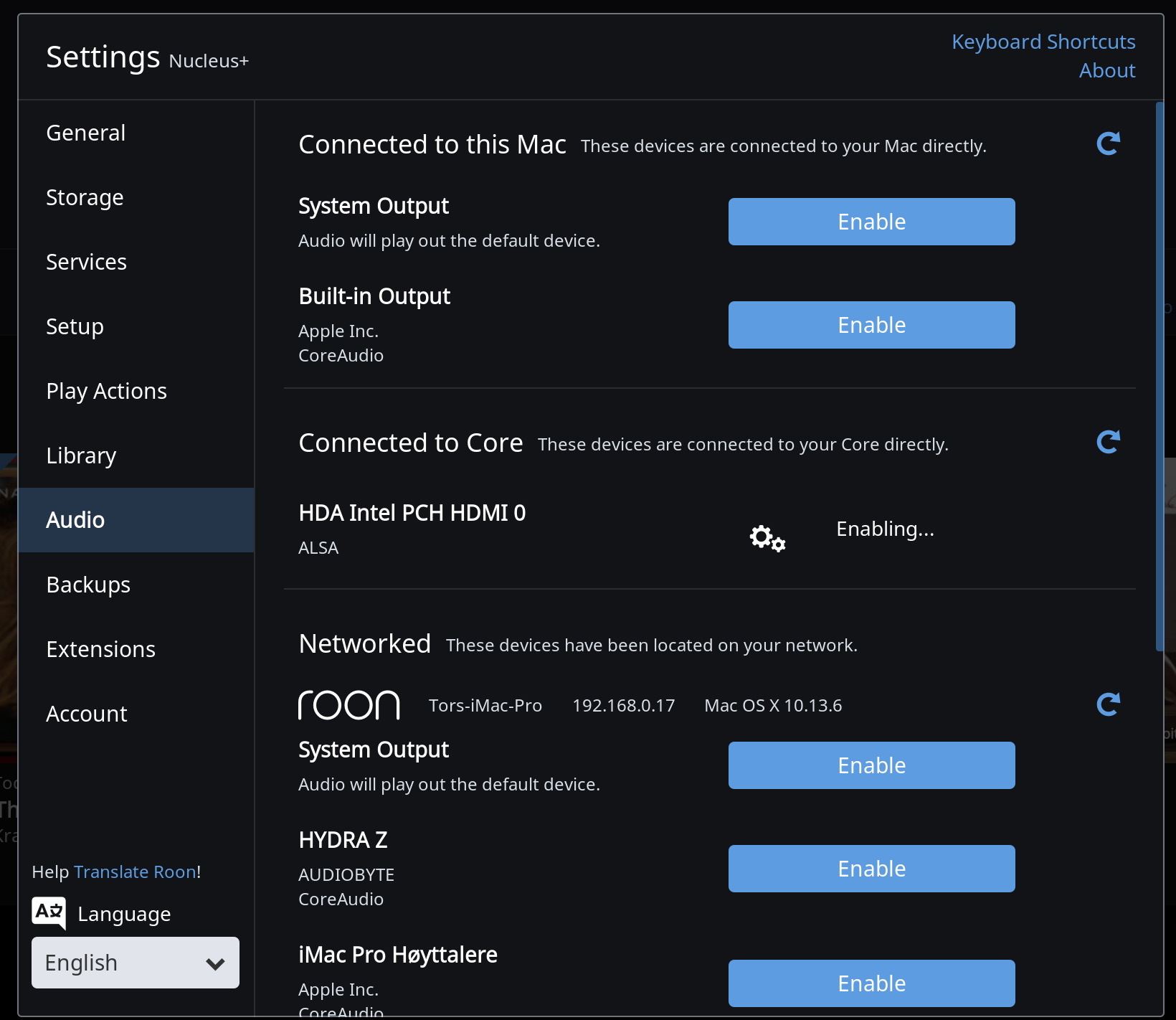
Task: Enable networked System Output on Tors-iMac-Pro
Action: pos(872,765)
